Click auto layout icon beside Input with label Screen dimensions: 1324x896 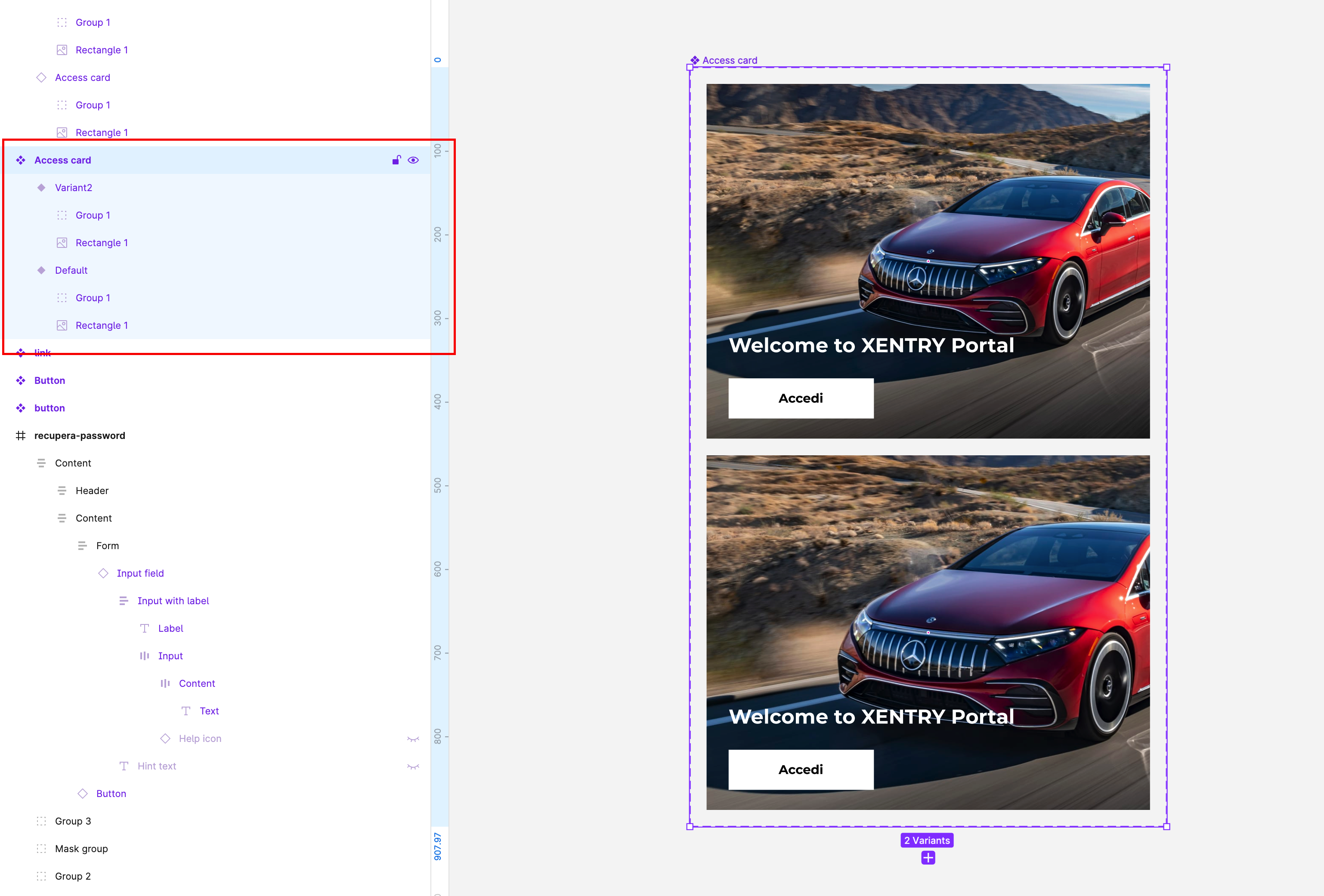(124, 600)
